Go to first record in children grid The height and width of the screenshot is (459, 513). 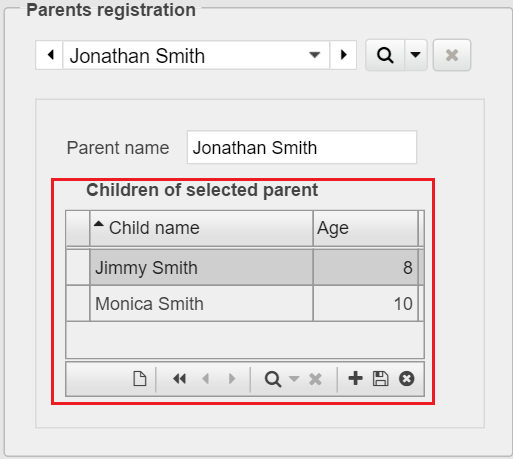pyautogui.click(x=180, y=379)
